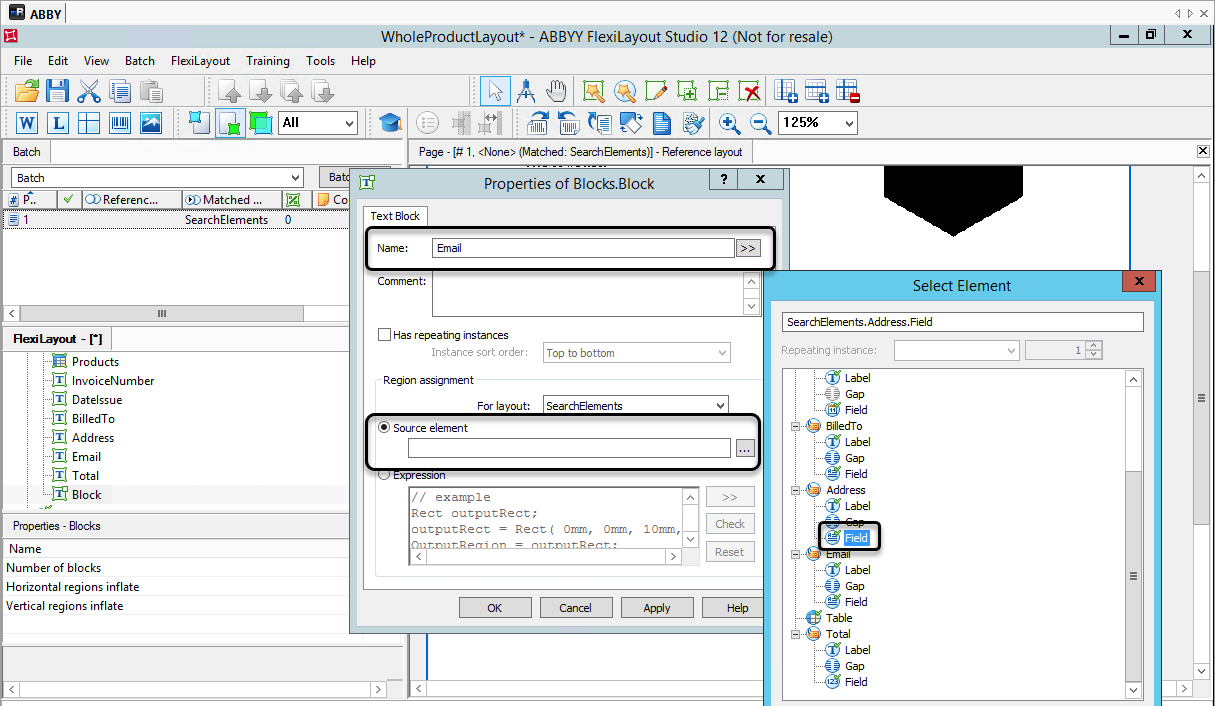Image resolution: width=1215 pixels, height=706 pixels.
Task: Click the delete block red X icon
Action: (x=750, y=92)
